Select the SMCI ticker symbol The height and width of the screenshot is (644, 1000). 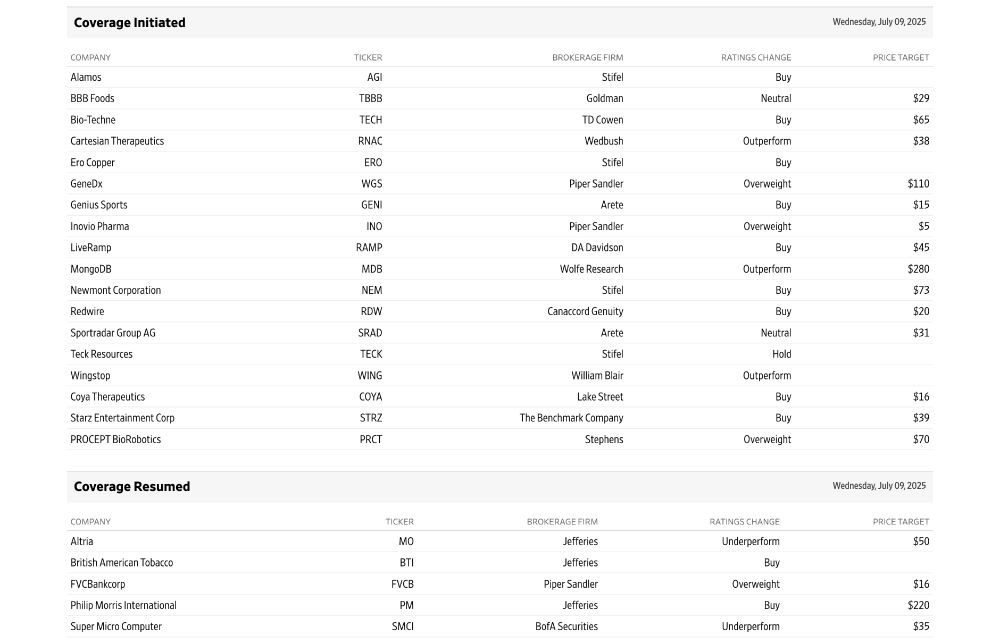tap(402, 627)
